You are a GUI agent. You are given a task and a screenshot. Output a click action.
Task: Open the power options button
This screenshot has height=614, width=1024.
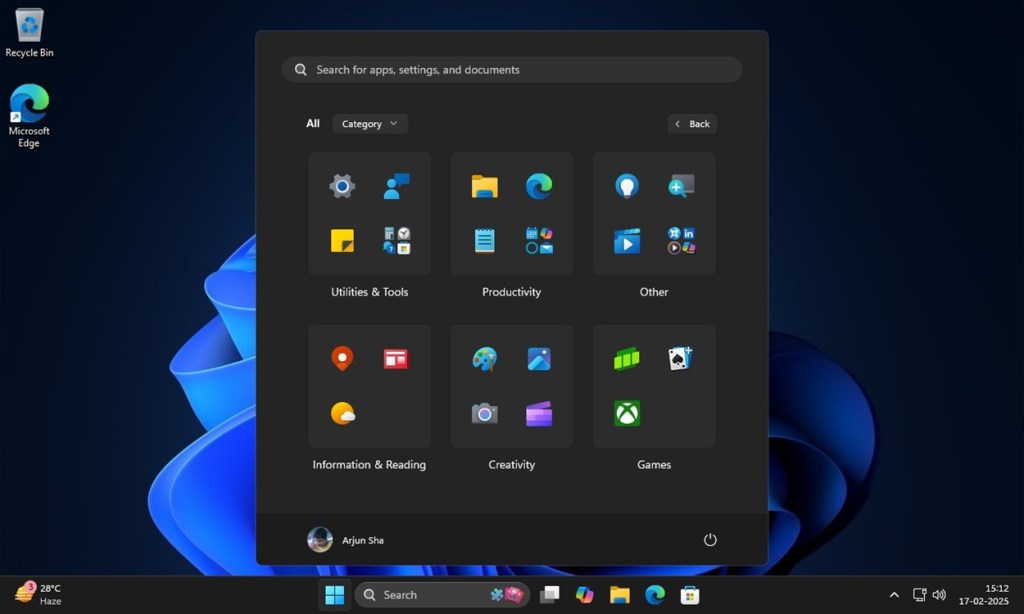pyautogui.click(x=710, y=540)
